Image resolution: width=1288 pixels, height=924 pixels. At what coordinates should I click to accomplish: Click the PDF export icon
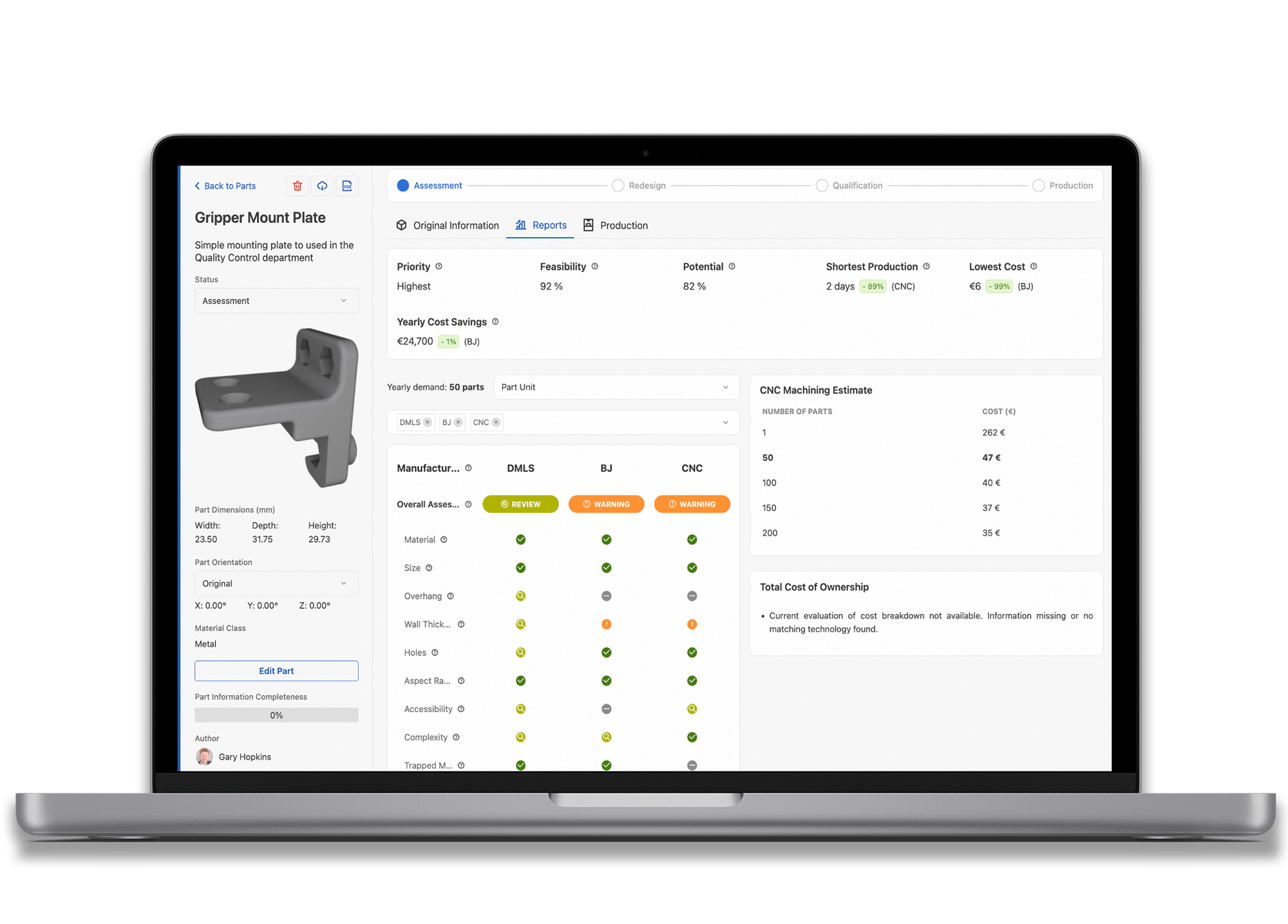tap(347, 186)
